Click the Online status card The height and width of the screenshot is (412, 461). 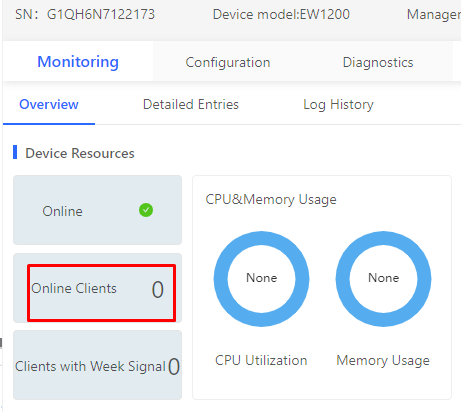click(97, 210)
